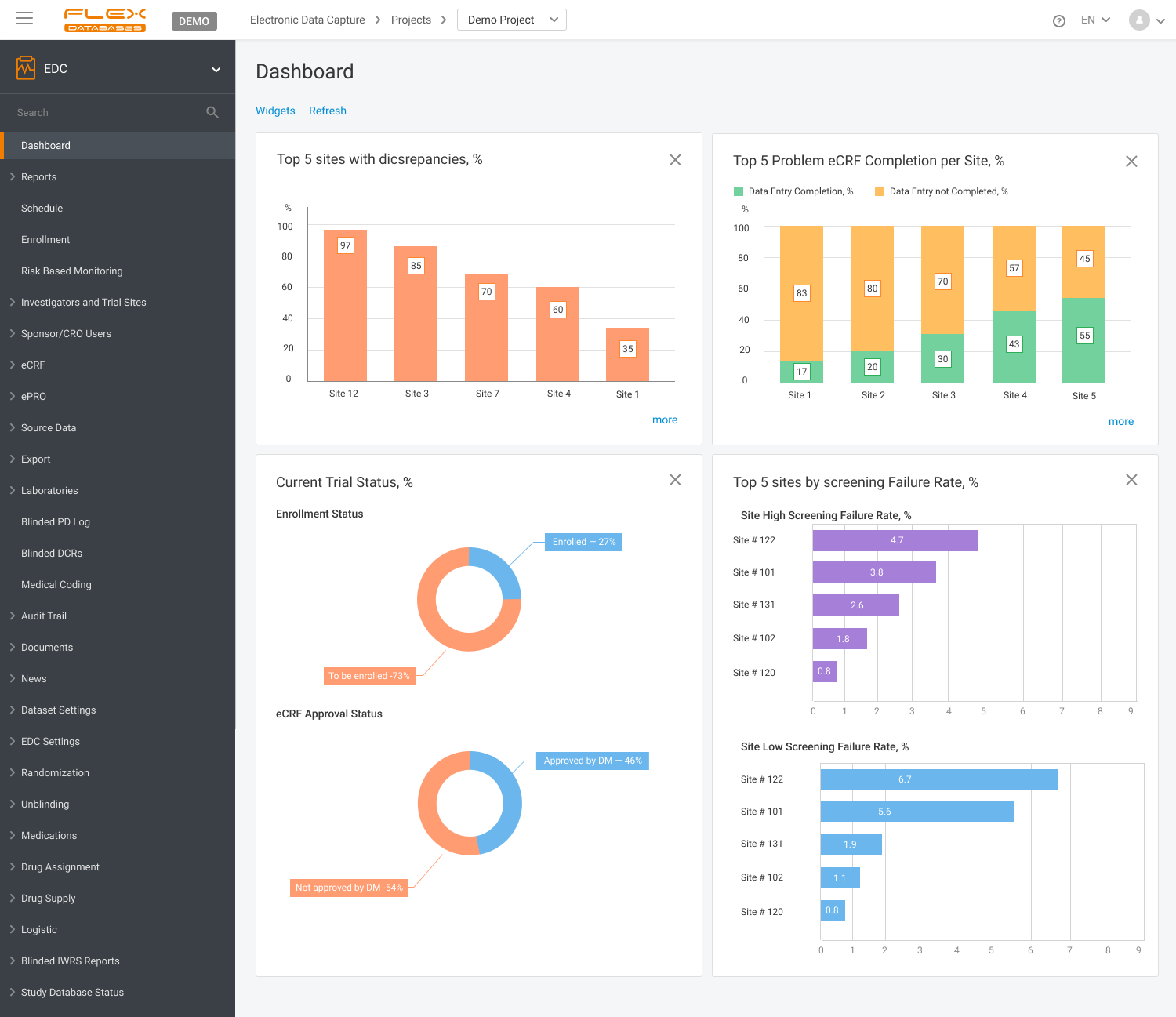The width and height of the screenshot is (1176, 1017).
Task: Collapse the EDC module selector
Action: click(x=216, y=69)
